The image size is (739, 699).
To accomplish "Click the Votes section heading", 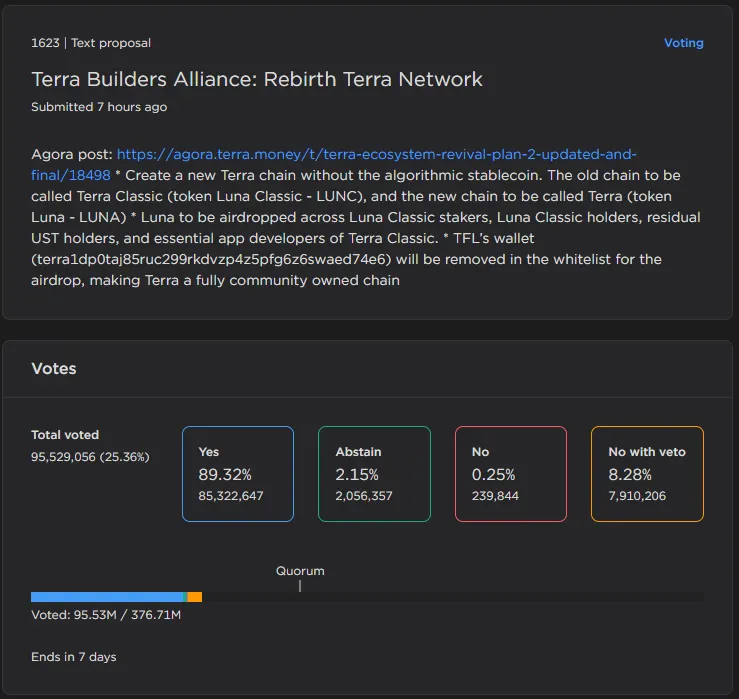I will [x=54, y=369].
